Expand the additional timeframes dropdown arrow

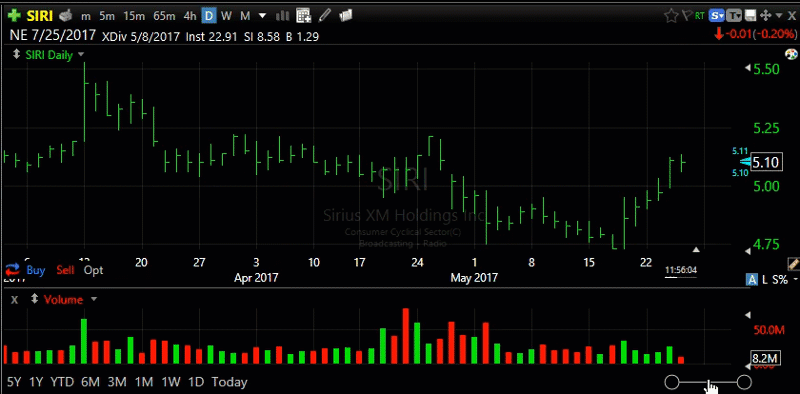tap(262, 16)
